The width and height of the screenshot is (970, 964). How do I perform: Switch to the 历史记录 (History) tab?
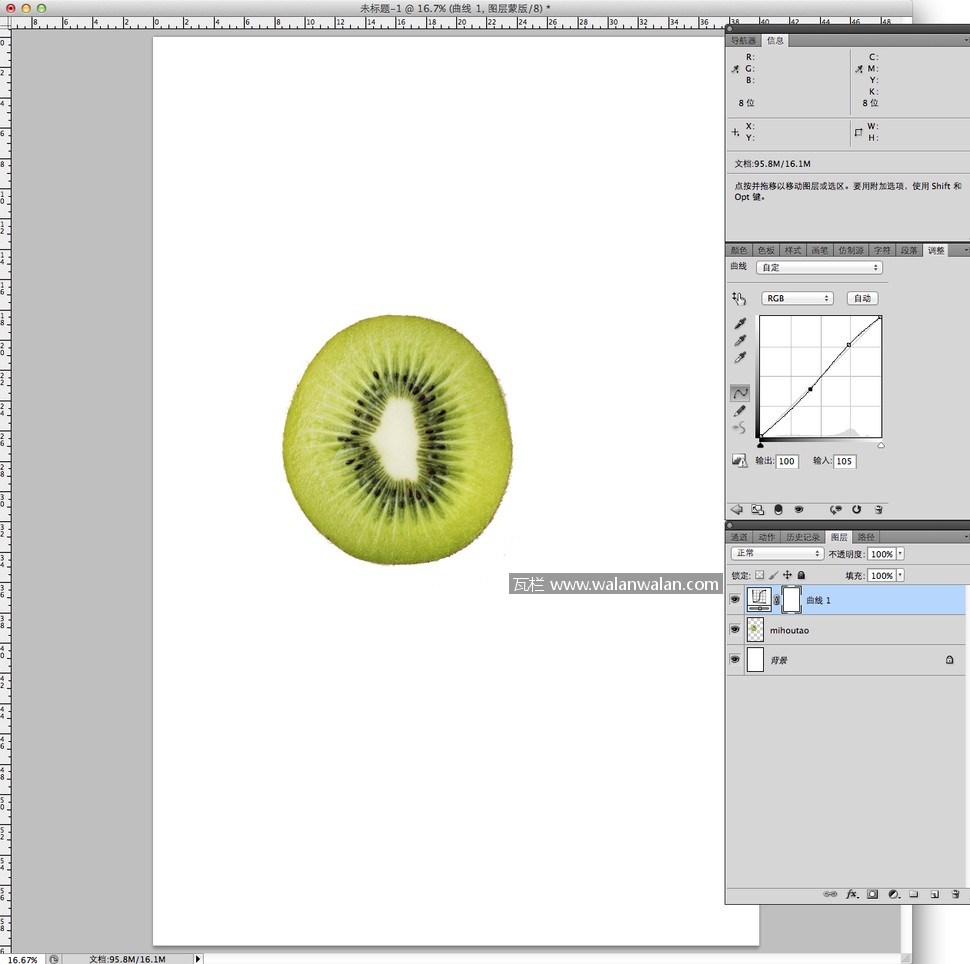801,537
